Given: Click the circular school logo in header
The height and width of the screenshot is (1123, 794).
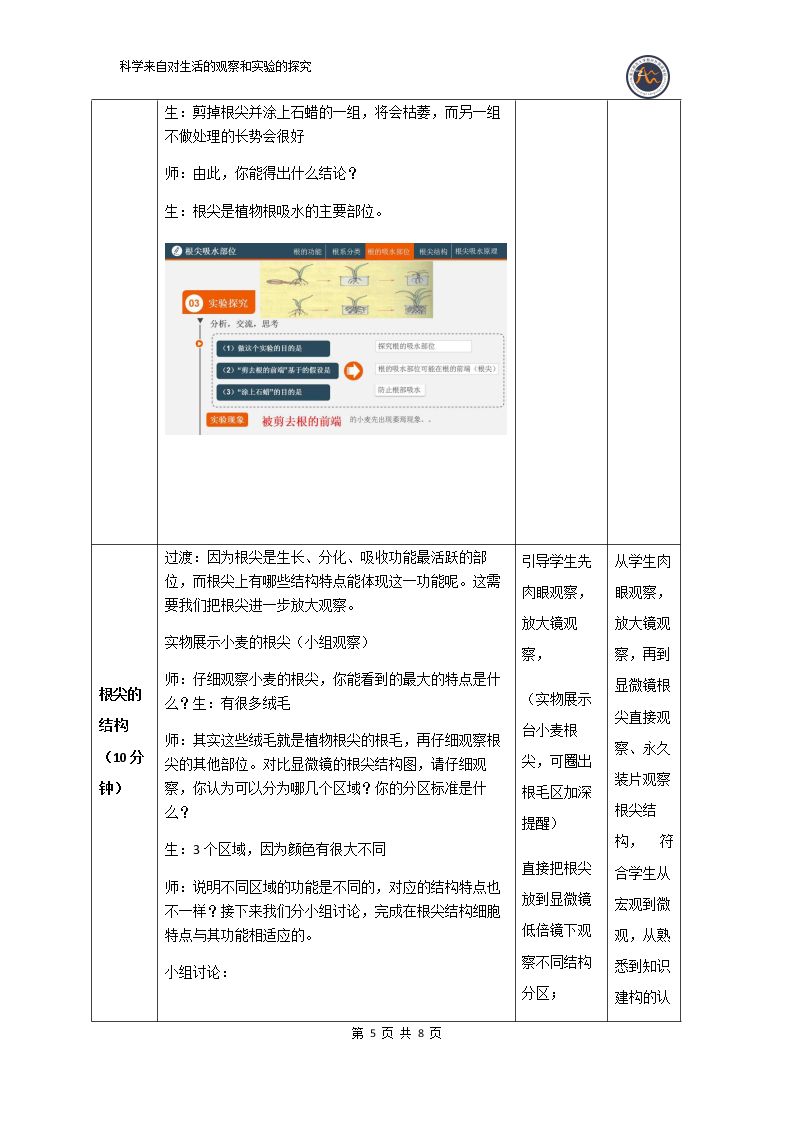Looking at the screenshot, I should point(647,76).
